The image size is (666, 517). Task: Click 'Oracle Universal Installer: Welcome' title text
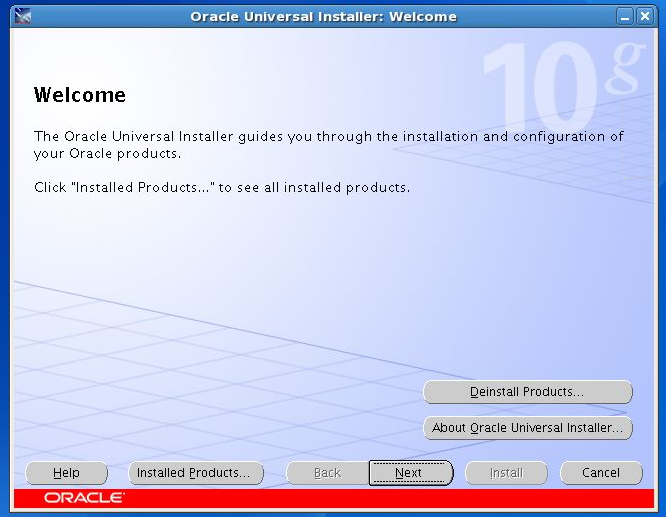tap(323, 17)
